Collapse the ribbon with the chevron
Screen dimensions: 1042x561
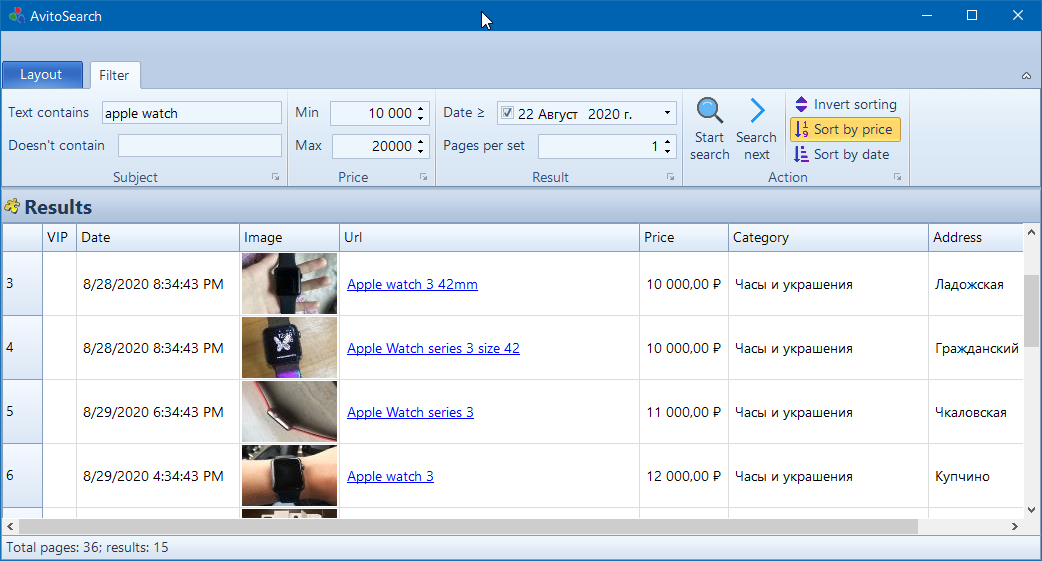pos(1027,76)
